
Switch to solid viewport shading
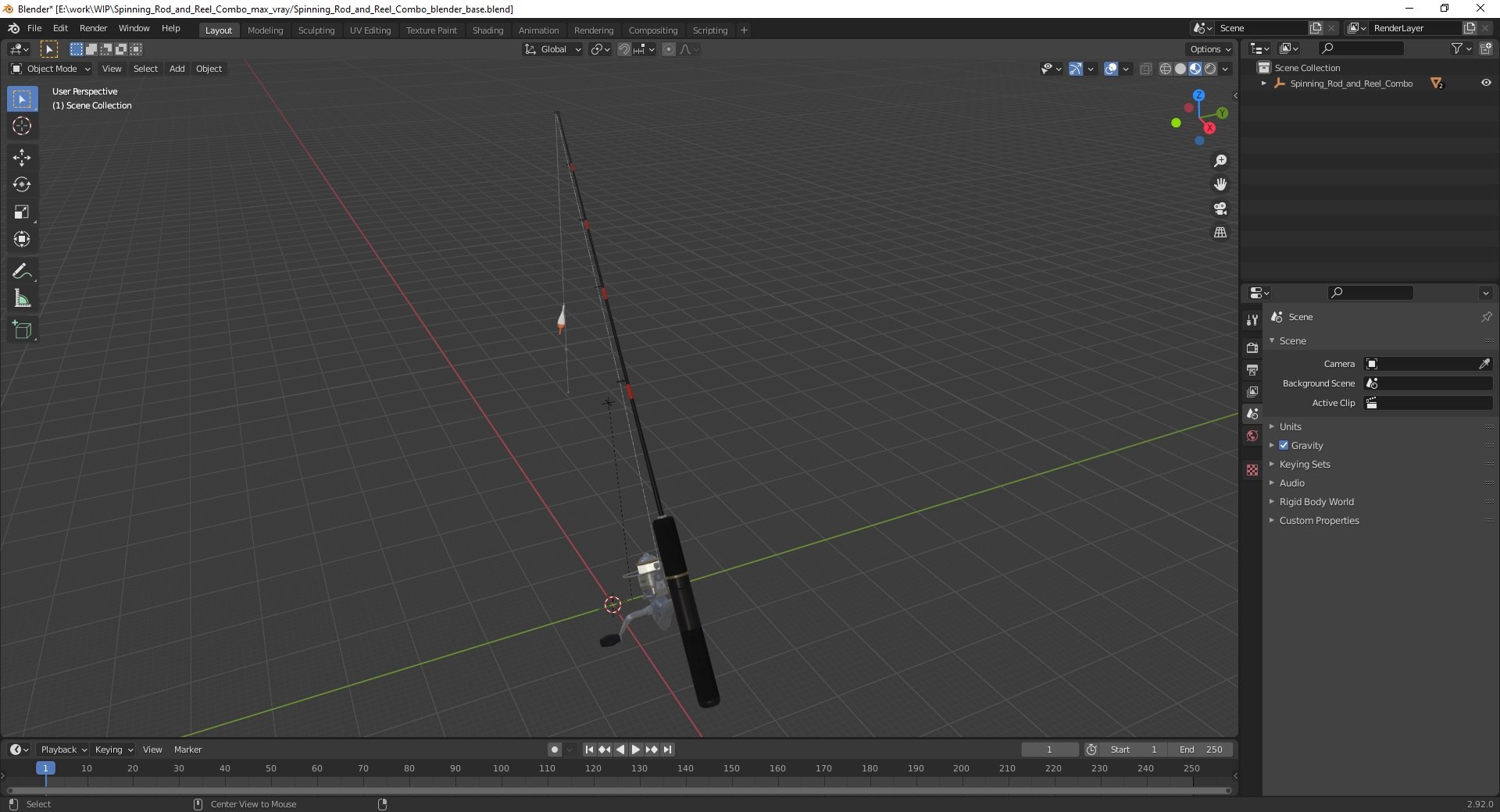(x=1180, y=69)
